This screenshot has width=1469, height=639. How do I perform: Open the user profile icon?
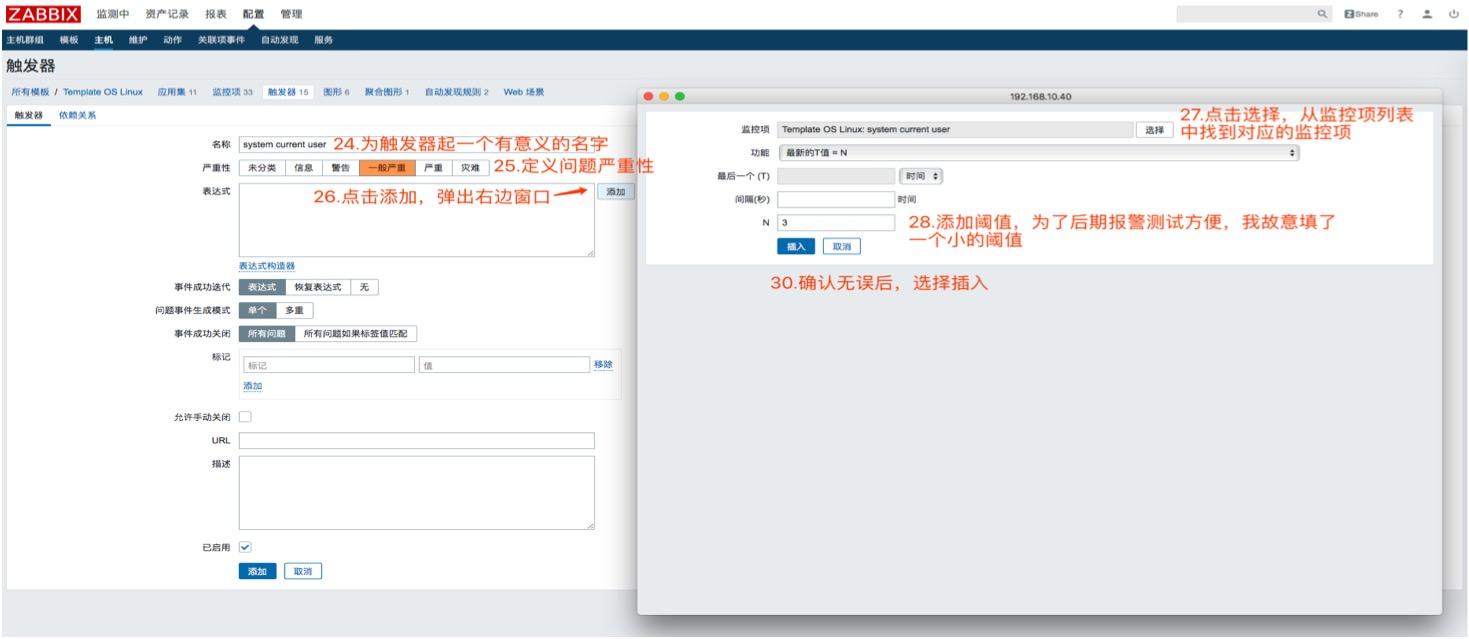click(1427, 14)
